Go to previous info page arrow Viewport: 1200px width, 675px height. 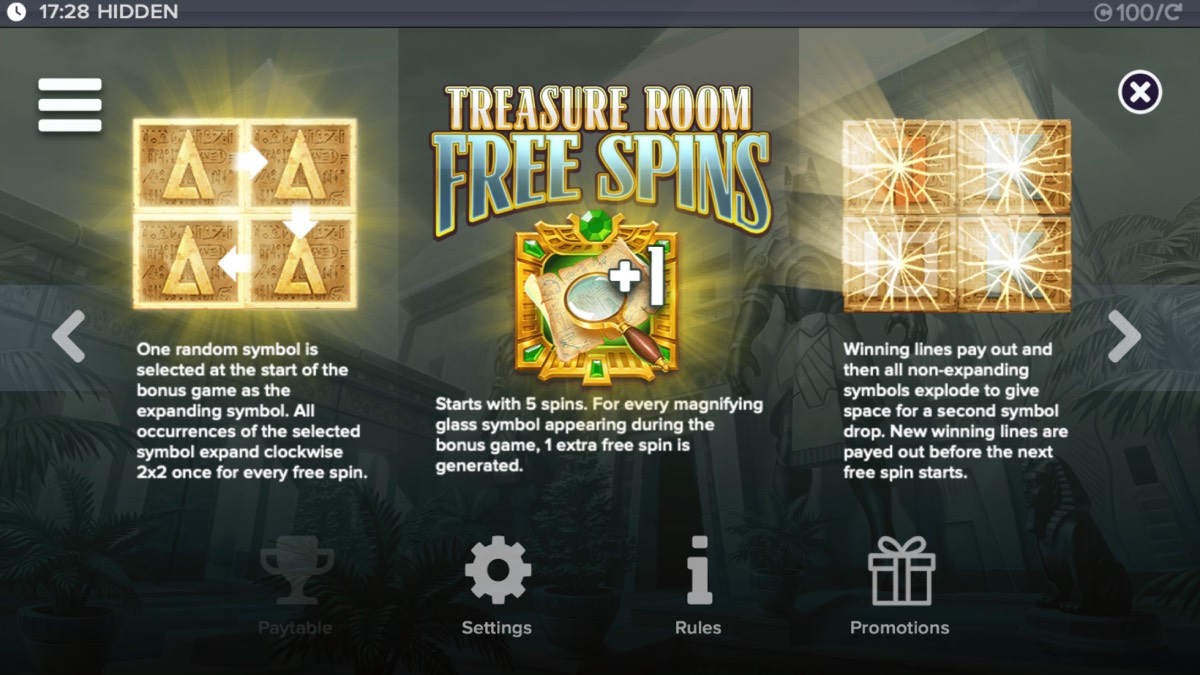tap(69, 337)
